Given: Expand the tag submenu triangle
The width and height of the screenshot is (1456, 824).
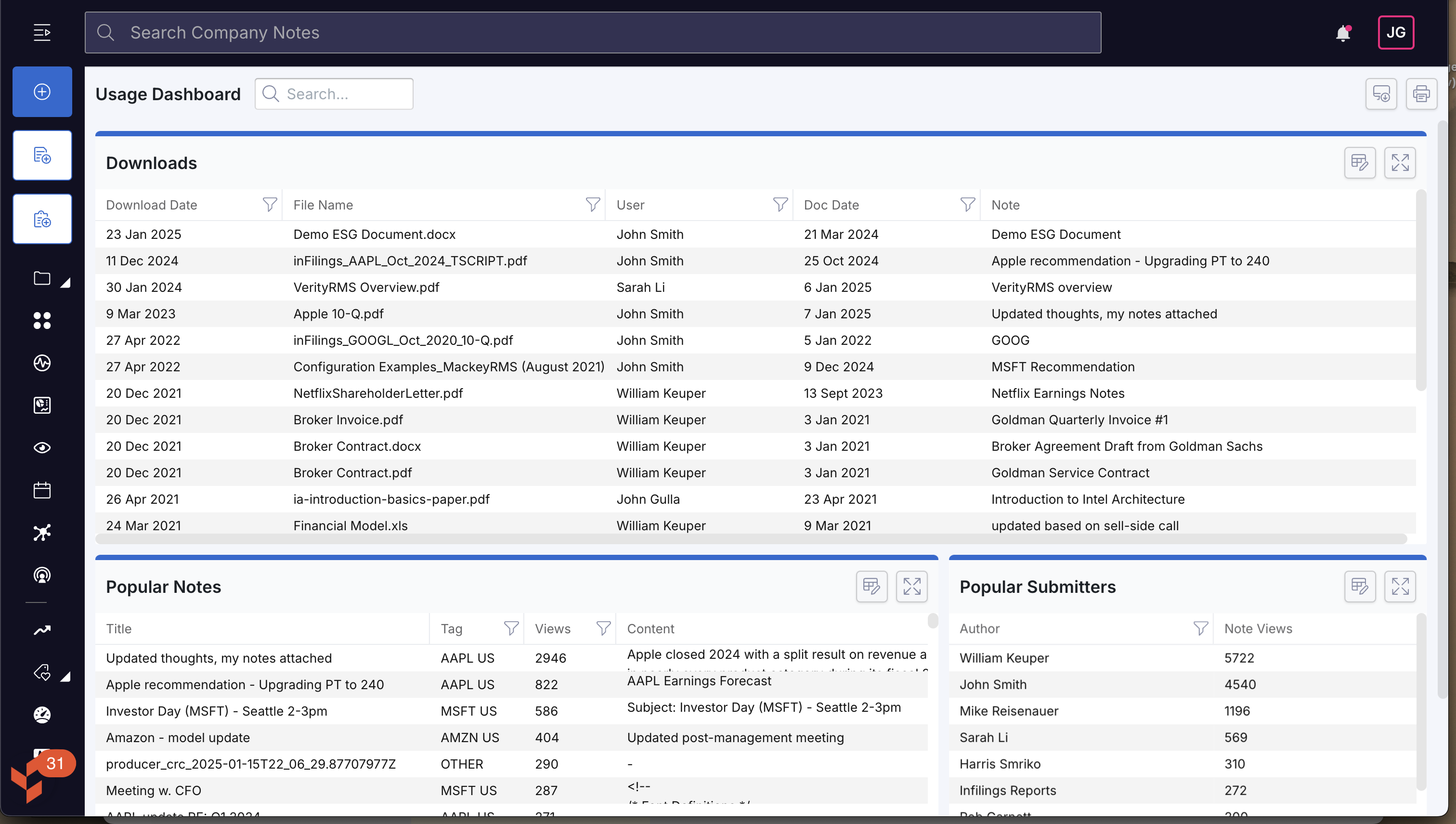Looking at the screenshot, I should 65,676.
